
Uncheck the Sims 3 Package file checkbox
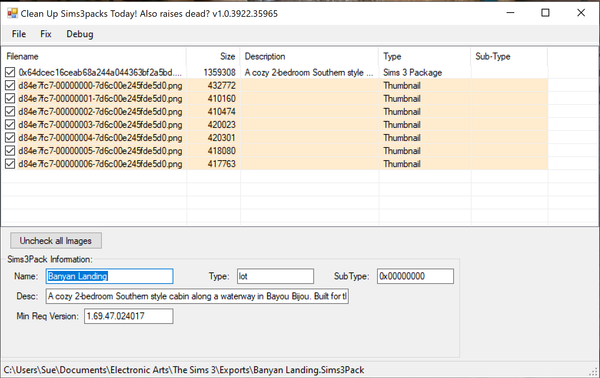pos(10,72)
